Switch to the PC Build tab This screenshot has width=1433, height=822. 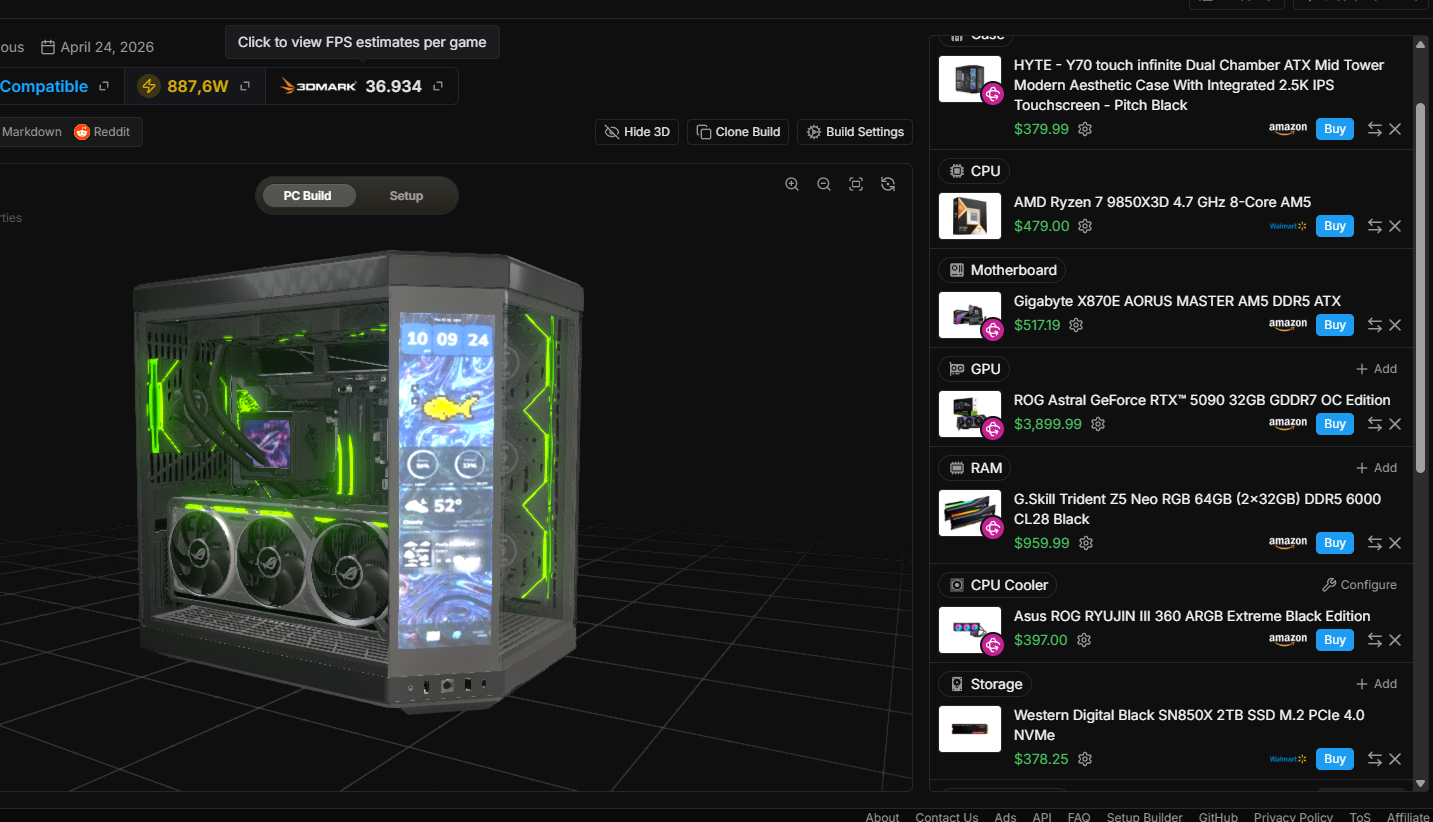[307, 196]
